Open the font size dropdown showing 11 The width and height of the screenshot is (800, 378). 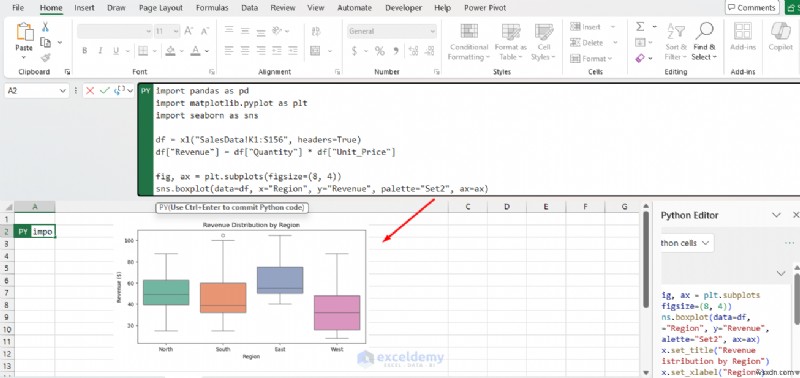[175, 31]
